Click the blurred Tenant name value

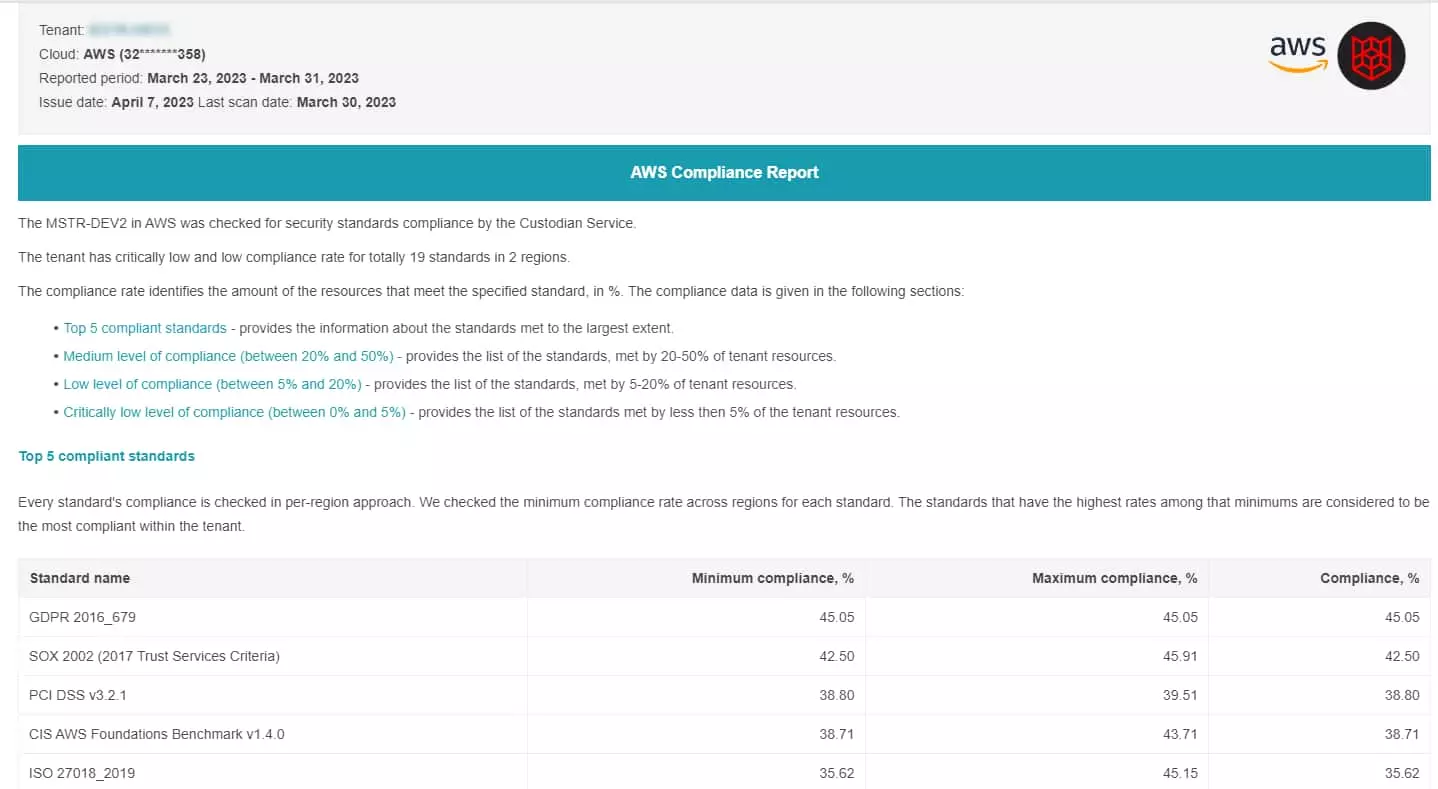tap(129, 30)
